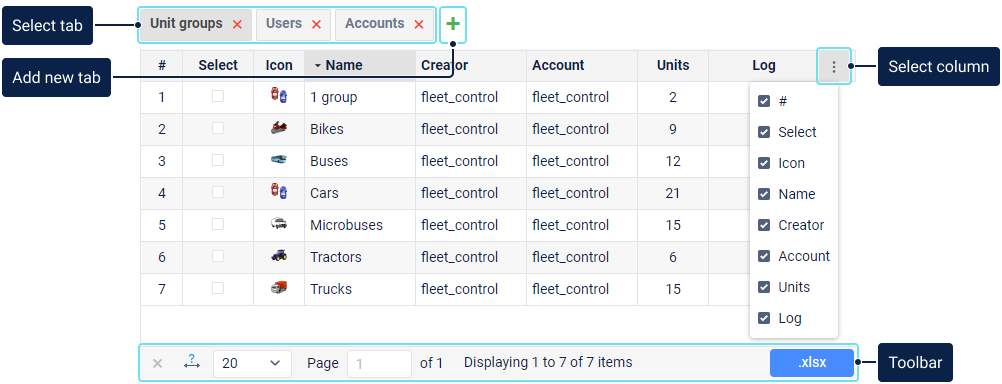Click auto-fit column width arrows icon
The width and height of the screenshot is (1002, 384).
(x=192, y=362)
